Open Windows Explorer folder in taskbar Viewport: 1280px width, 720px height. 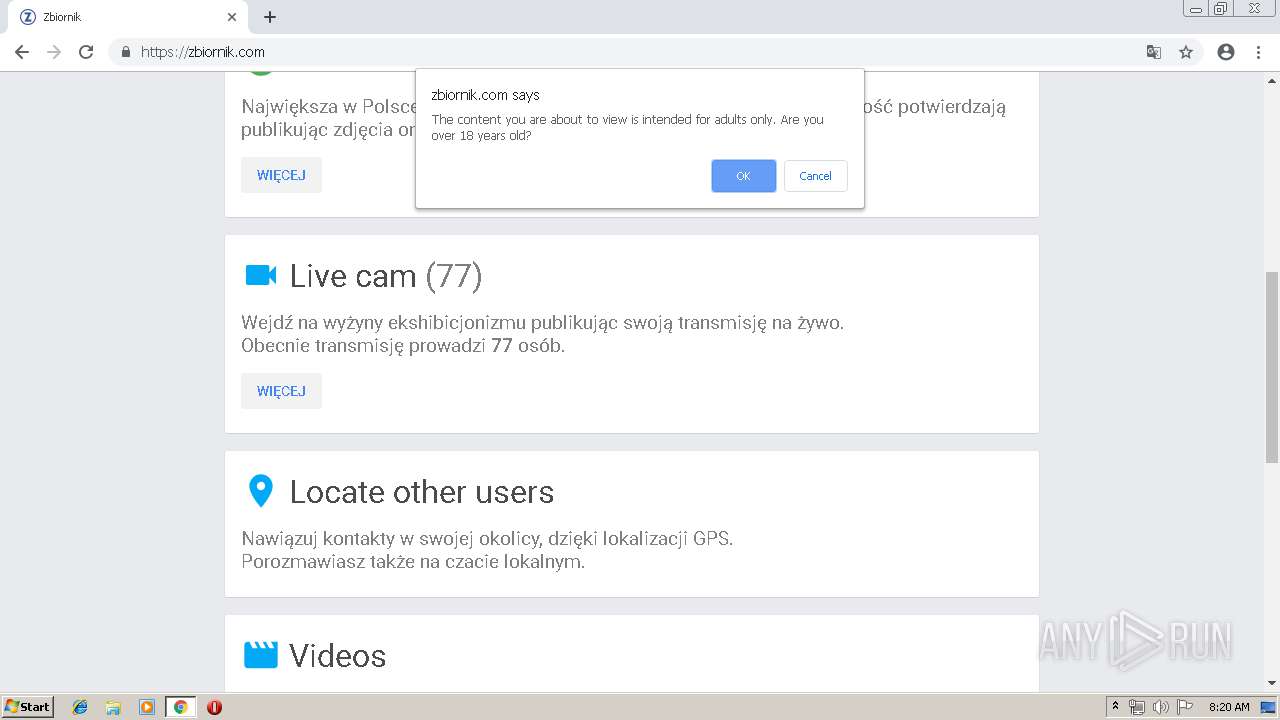tap(113, 707)
